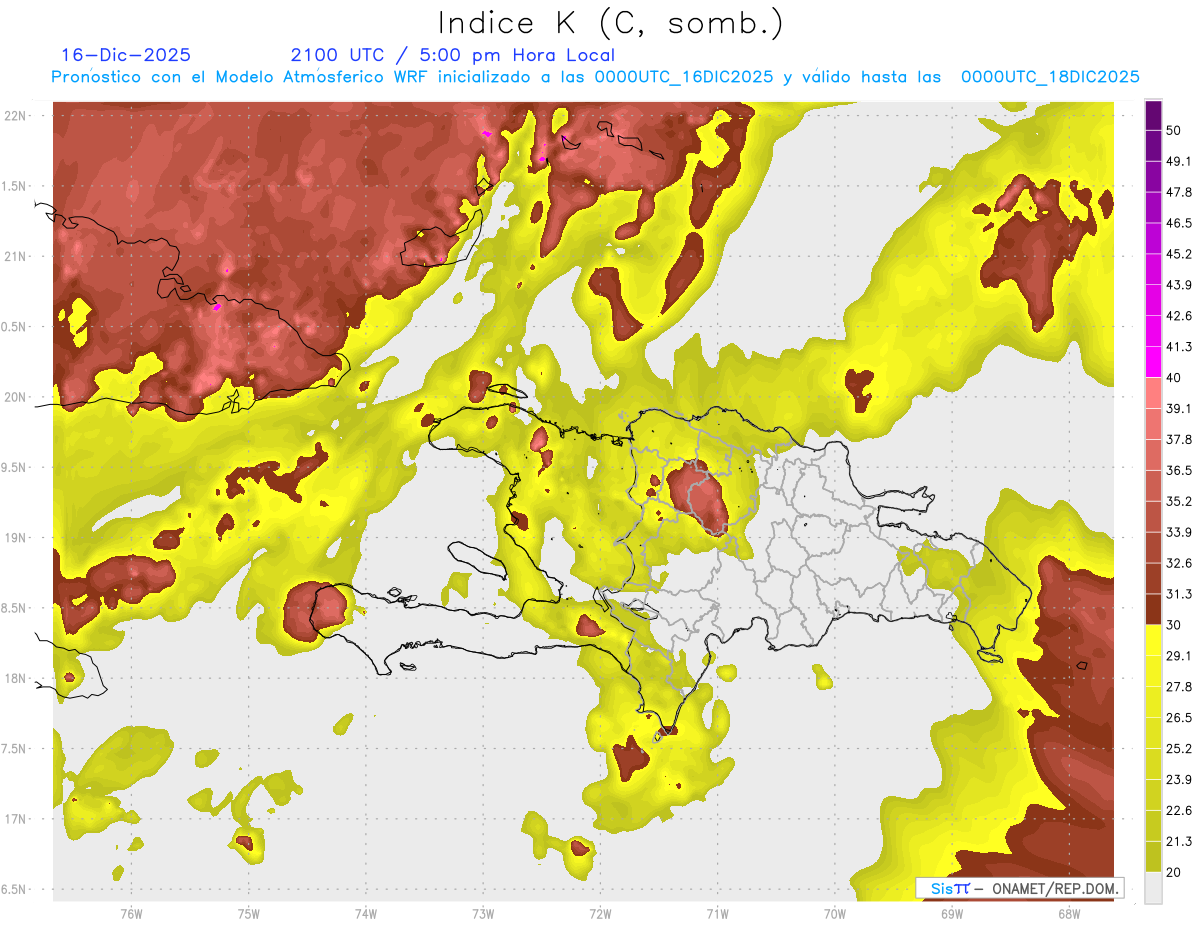Click the longitude label '74W'

coord(365,914)
